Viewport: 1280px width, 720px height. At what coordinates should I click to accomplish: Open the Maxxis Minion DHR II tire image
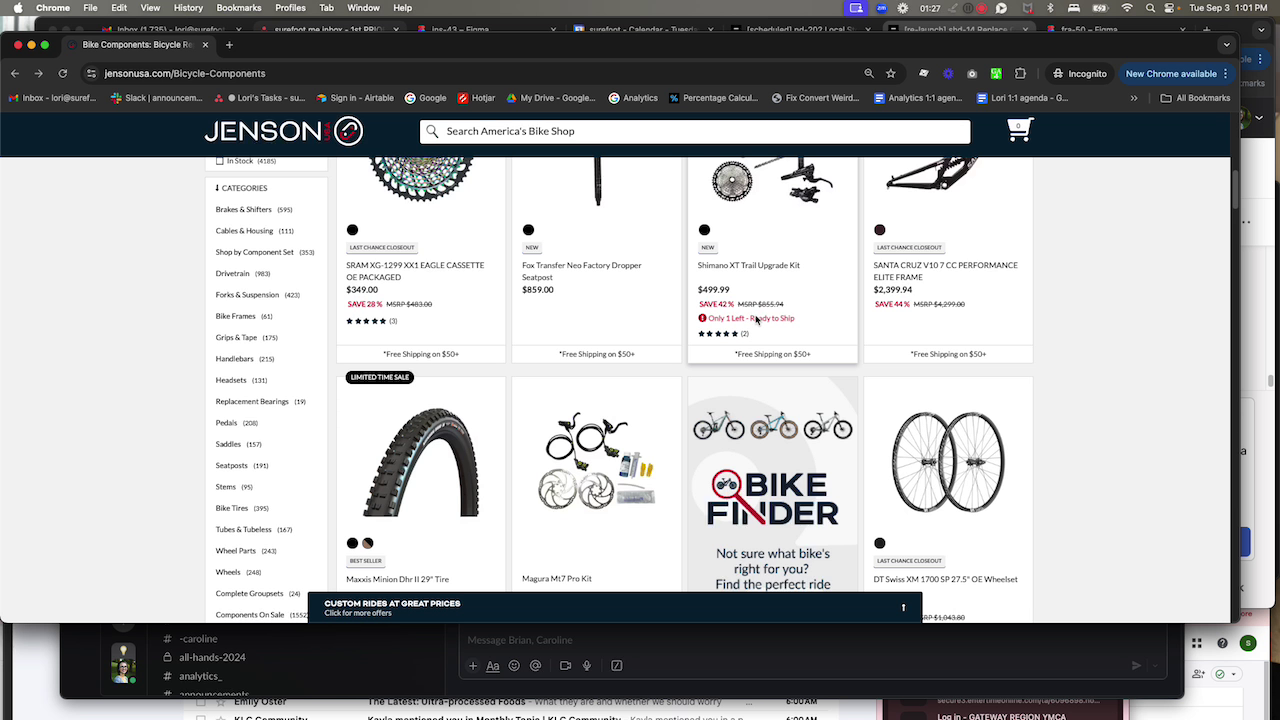(421, 462)
